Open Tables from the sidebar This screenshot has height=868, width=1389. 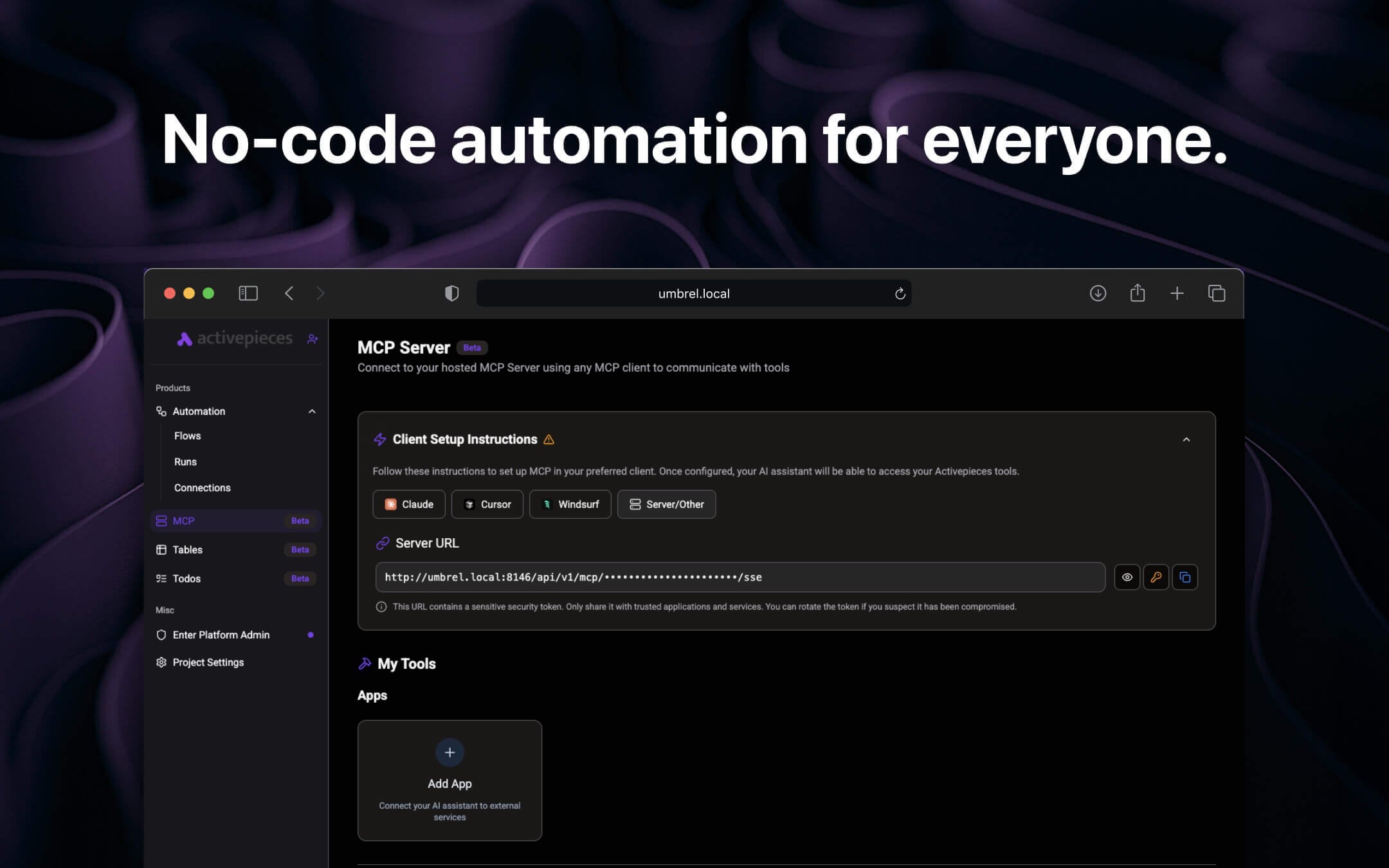[187, 550]
